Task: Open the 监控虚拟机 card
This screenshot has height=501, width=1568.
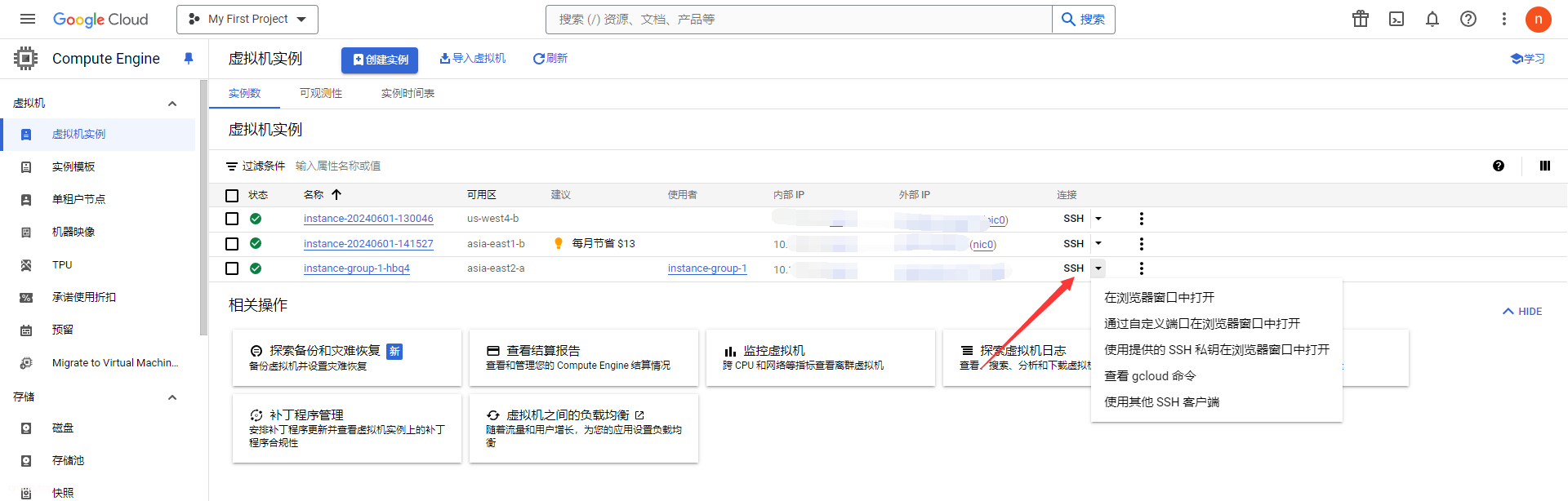Action: [821, 358]
